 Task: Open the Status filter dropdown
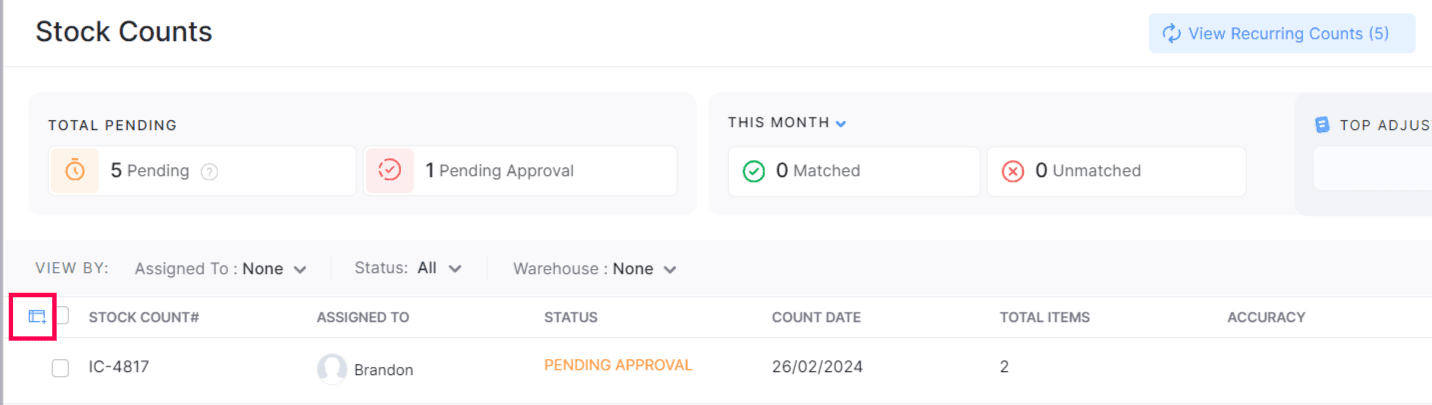click(408, 268)
